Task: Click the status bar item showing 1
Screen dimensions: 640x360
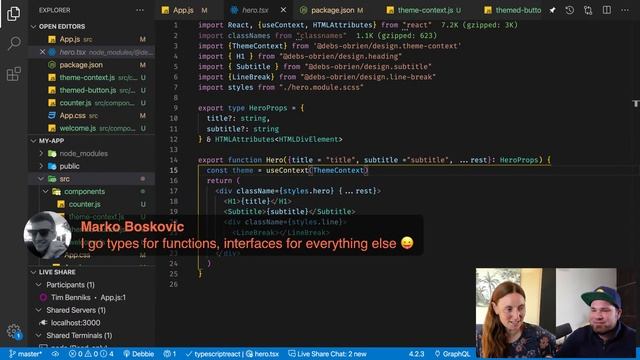Action: coord(170,354)
